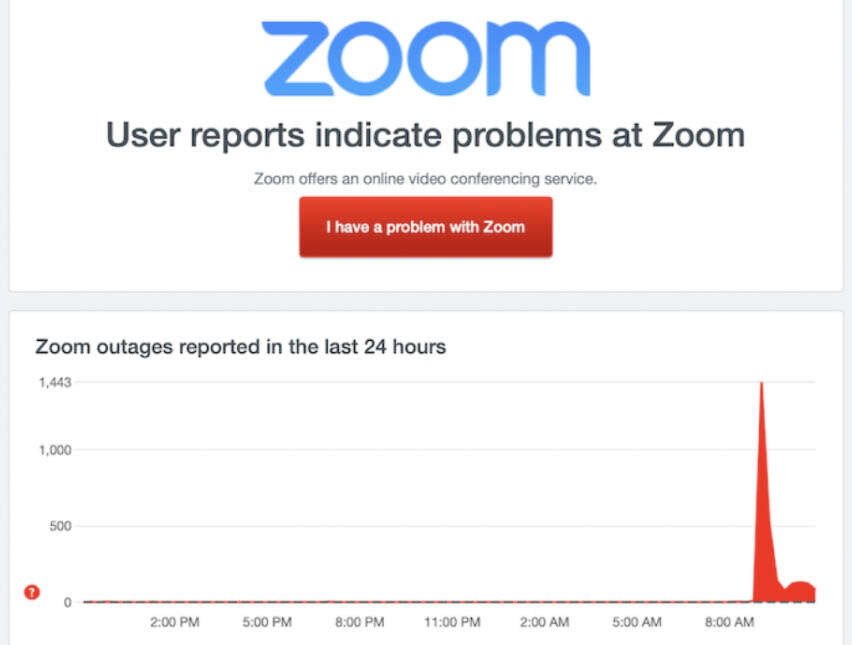Click the blue Zoom logo
This screenshot has height=645, width=852.
425,58
